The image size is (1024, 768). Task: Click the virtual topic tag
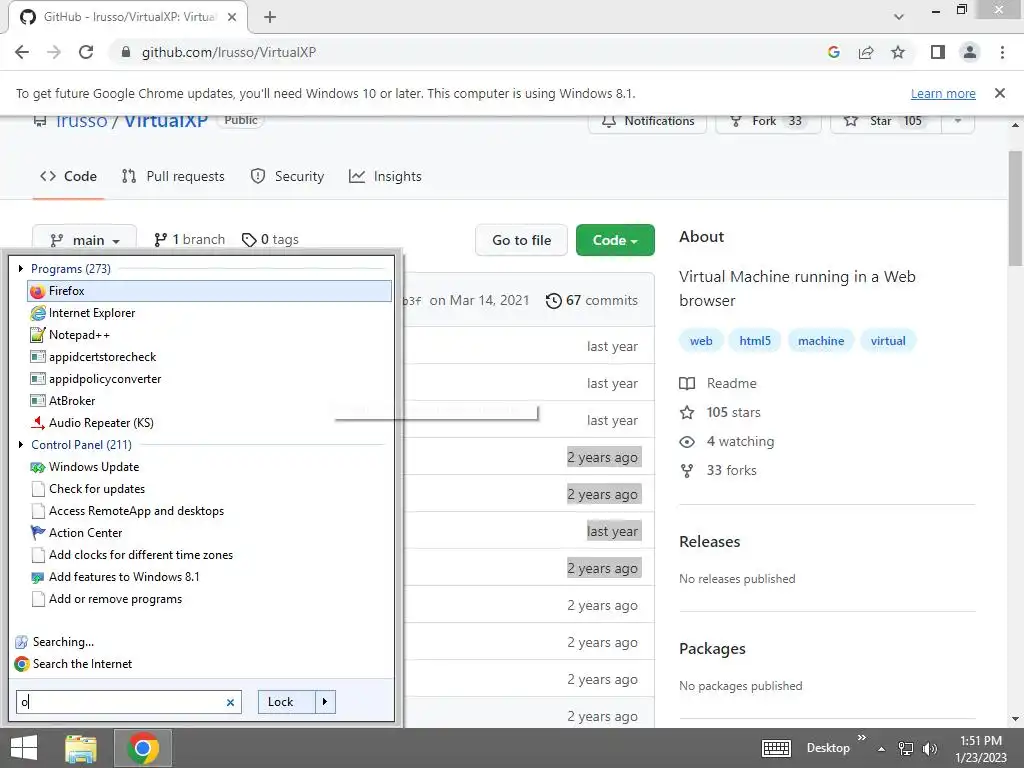click(888, 341)
